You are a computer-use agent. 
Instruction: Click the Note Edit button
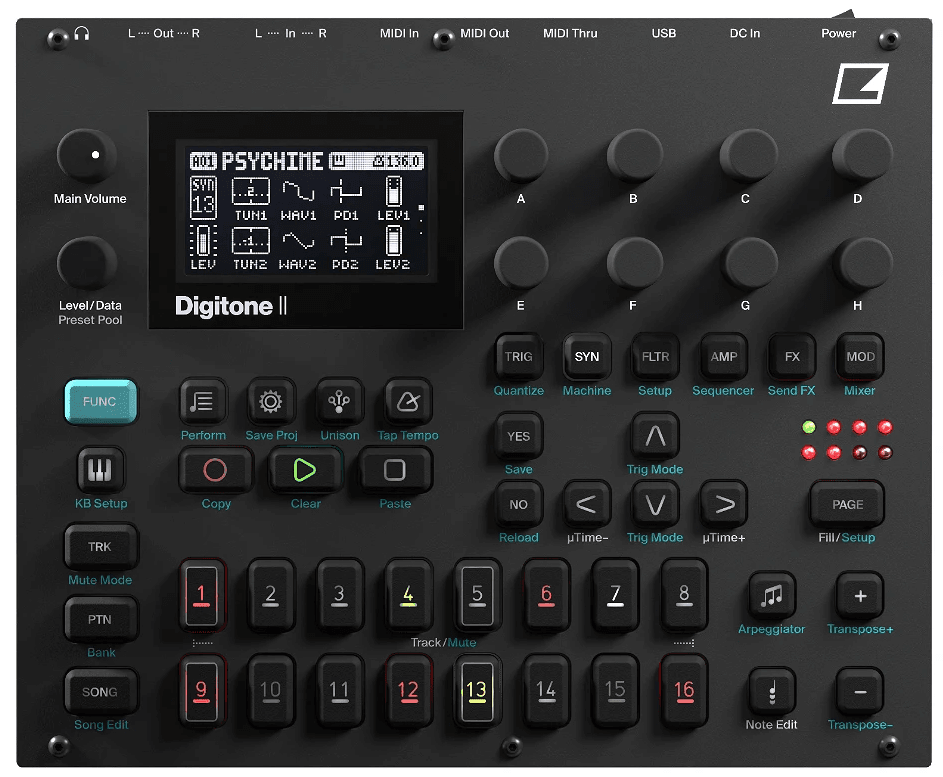[772, 692]
